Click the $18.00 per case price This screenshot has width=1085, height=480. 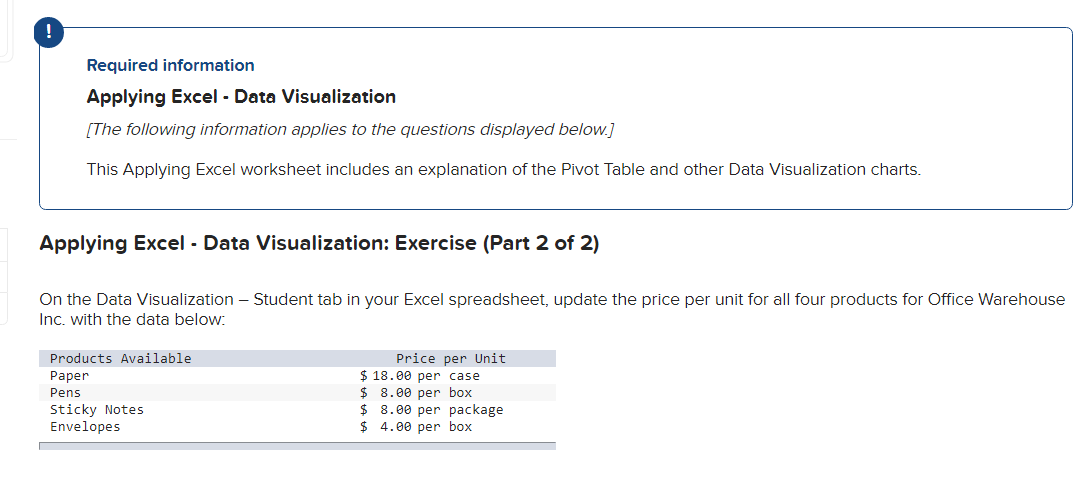click(x=420, y=376)
